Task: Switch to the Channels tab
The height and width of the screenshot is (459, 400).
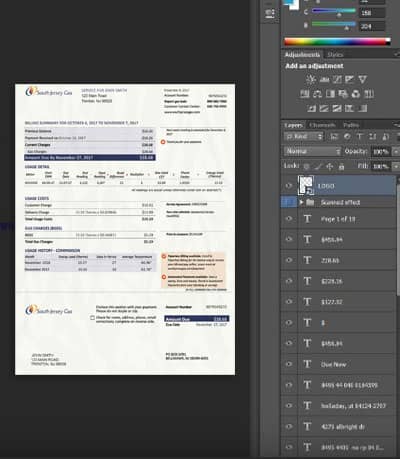Action: [322, 125]
